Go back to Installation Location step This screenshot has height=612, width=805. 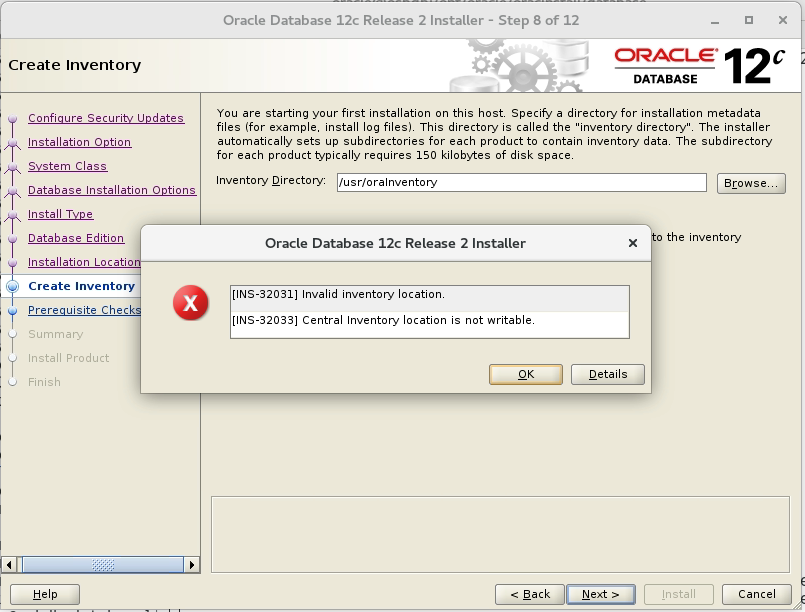(x=84, y=262)
